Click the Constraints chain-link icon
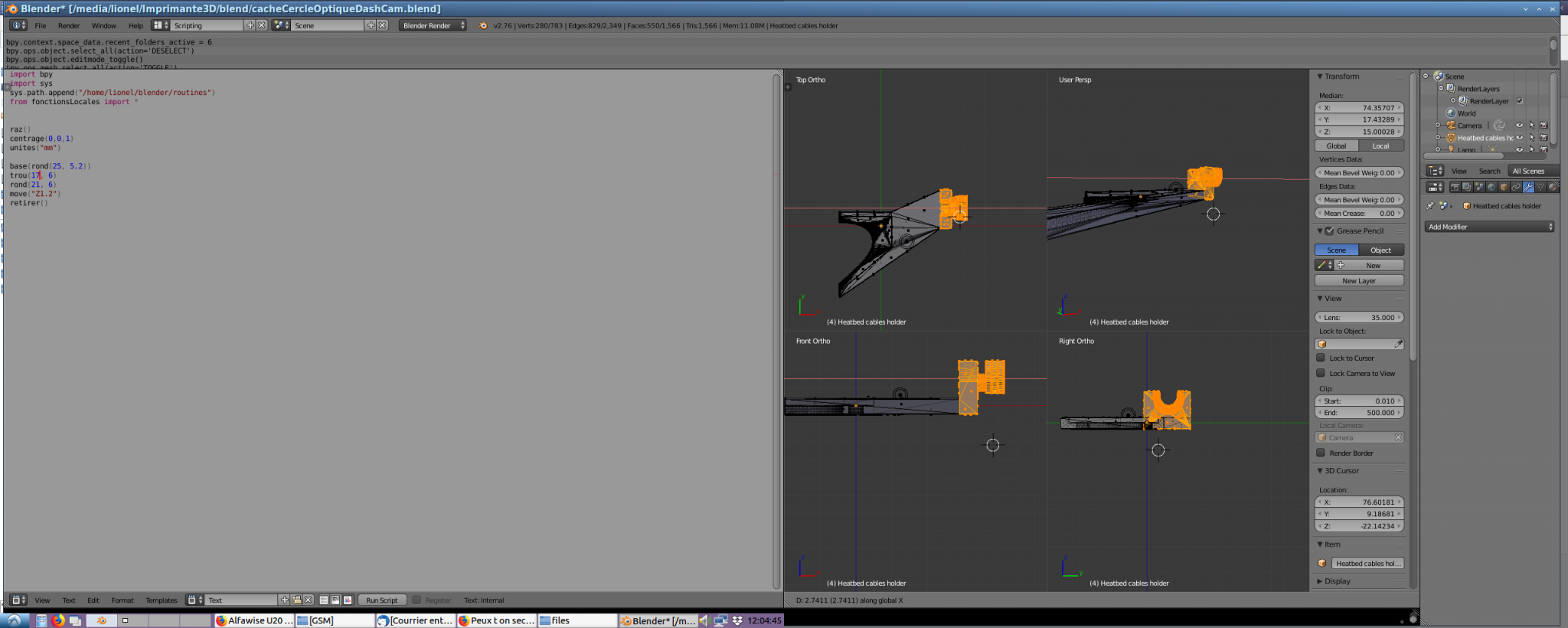1568x628 pixels. coord(1516,187)
